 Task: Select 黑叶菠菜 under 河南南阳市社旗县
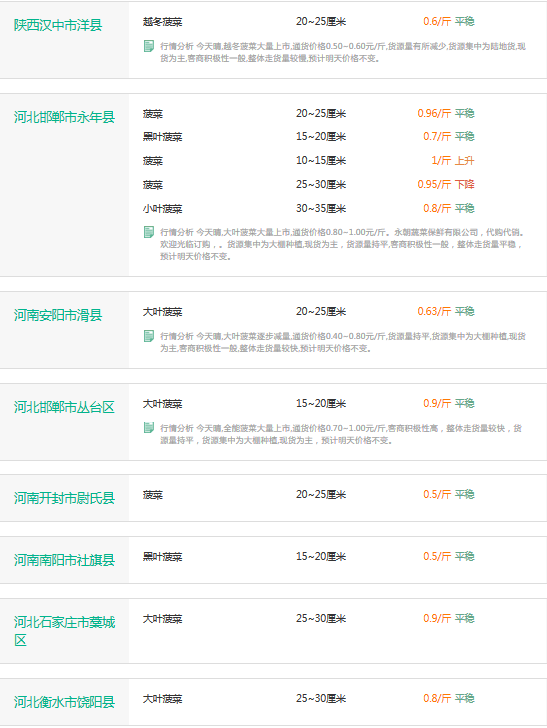pos(163,556)
